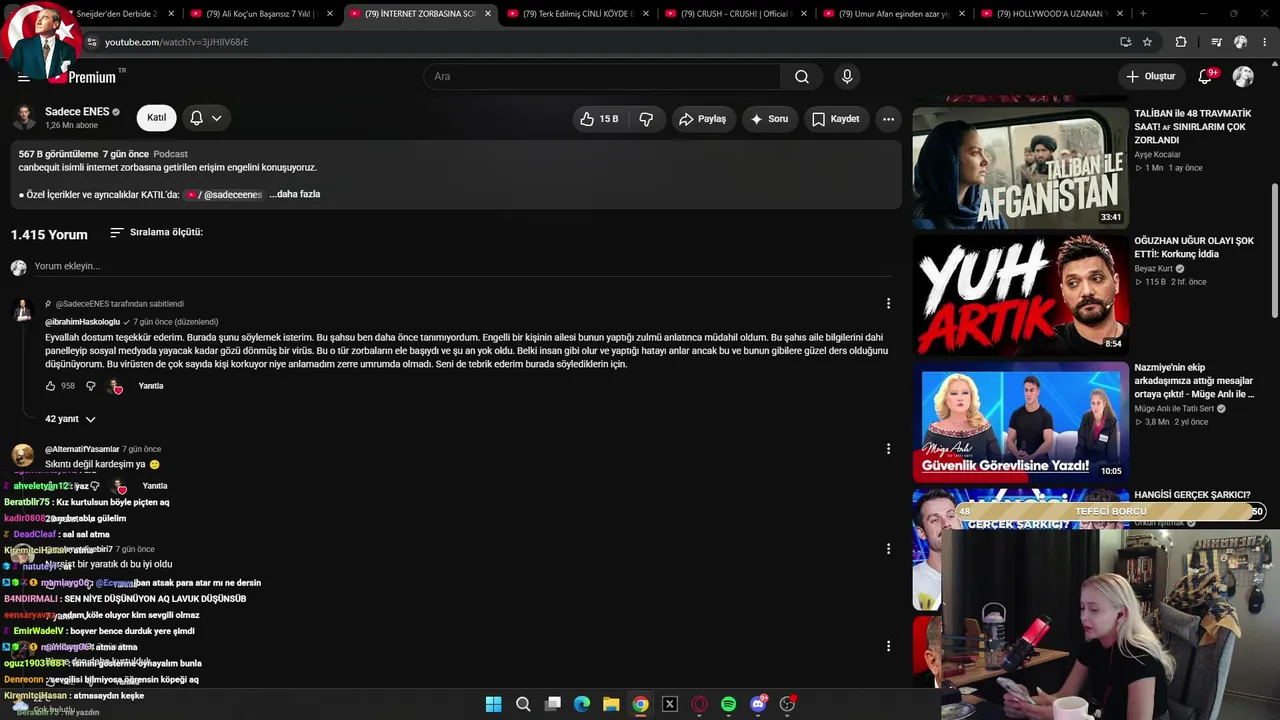Screen dimensions: 1280x720
Task: Switch to the Sneijder'den Derbide tab
Action: pos(125,14)
